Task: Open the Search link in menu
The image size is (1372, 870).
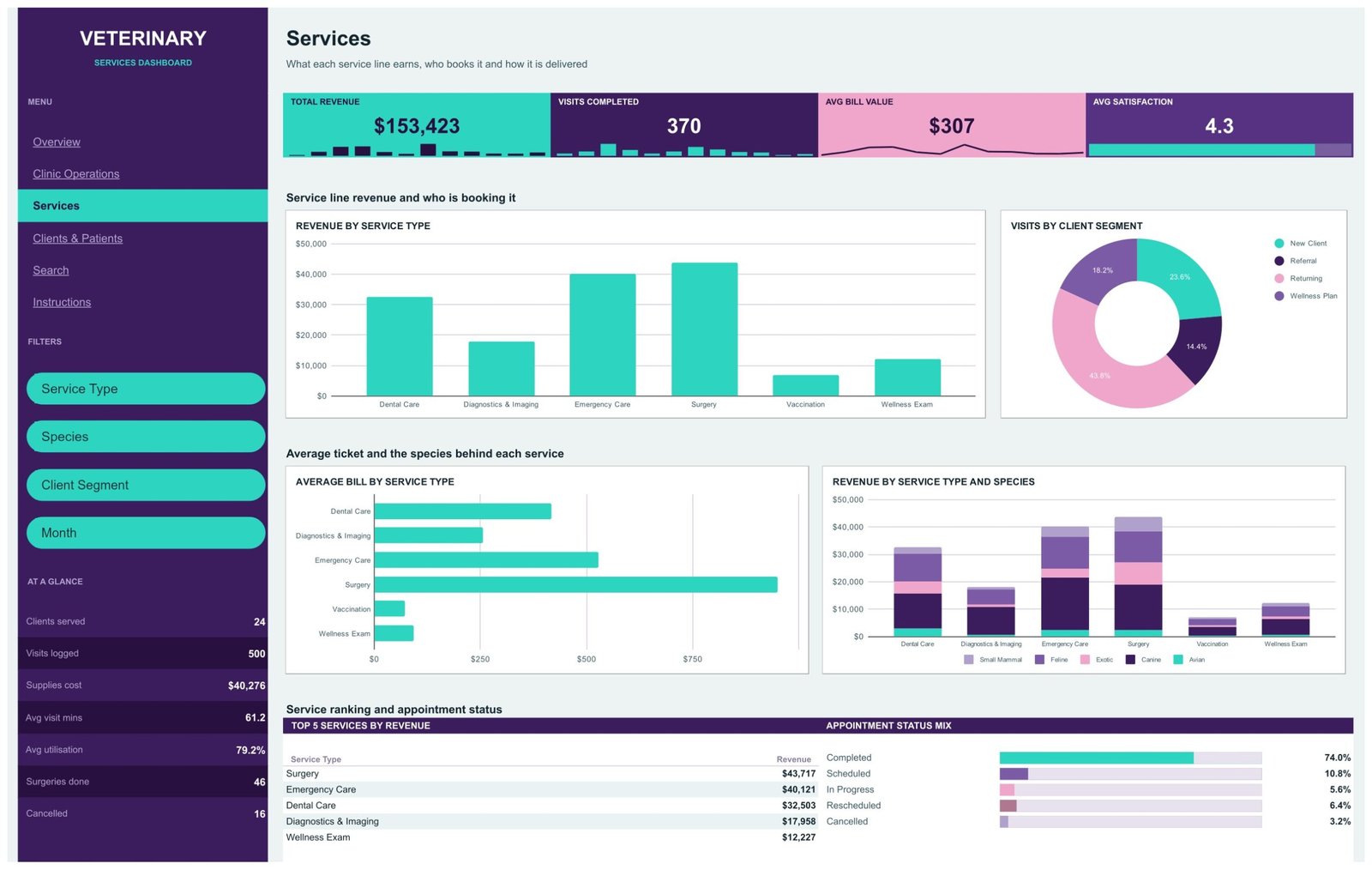Action: point(51,270)
